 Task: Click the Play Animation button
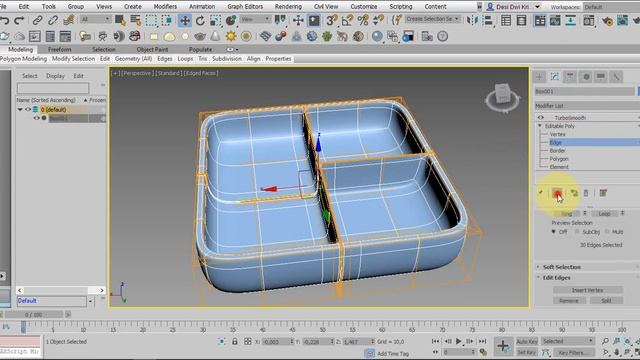pyautogui.click(x=459, y=341)
